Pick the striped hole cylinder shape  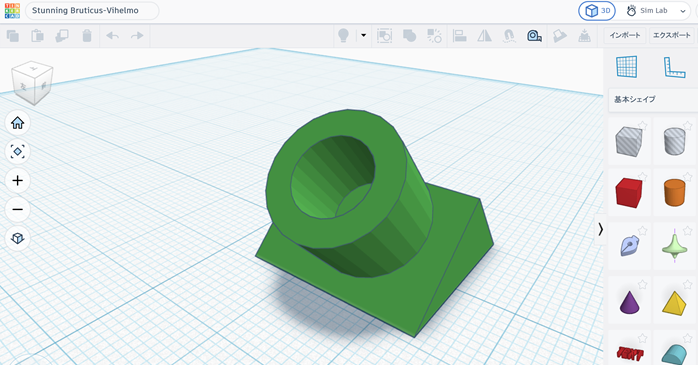(674, 142)
